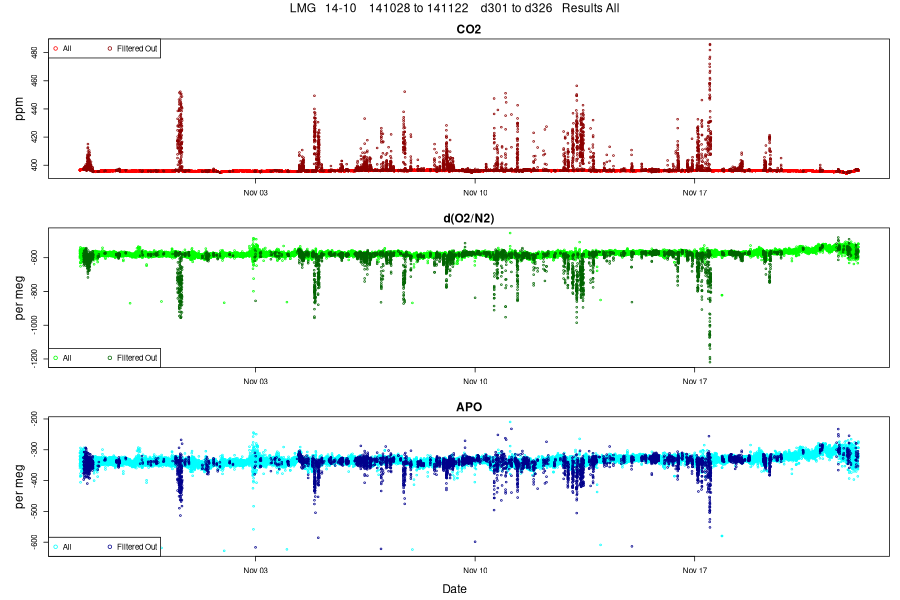Click the '-300' y-axis tick on APO plot
The height and width of the screenshot is (600, 900).
click(34, 449)
